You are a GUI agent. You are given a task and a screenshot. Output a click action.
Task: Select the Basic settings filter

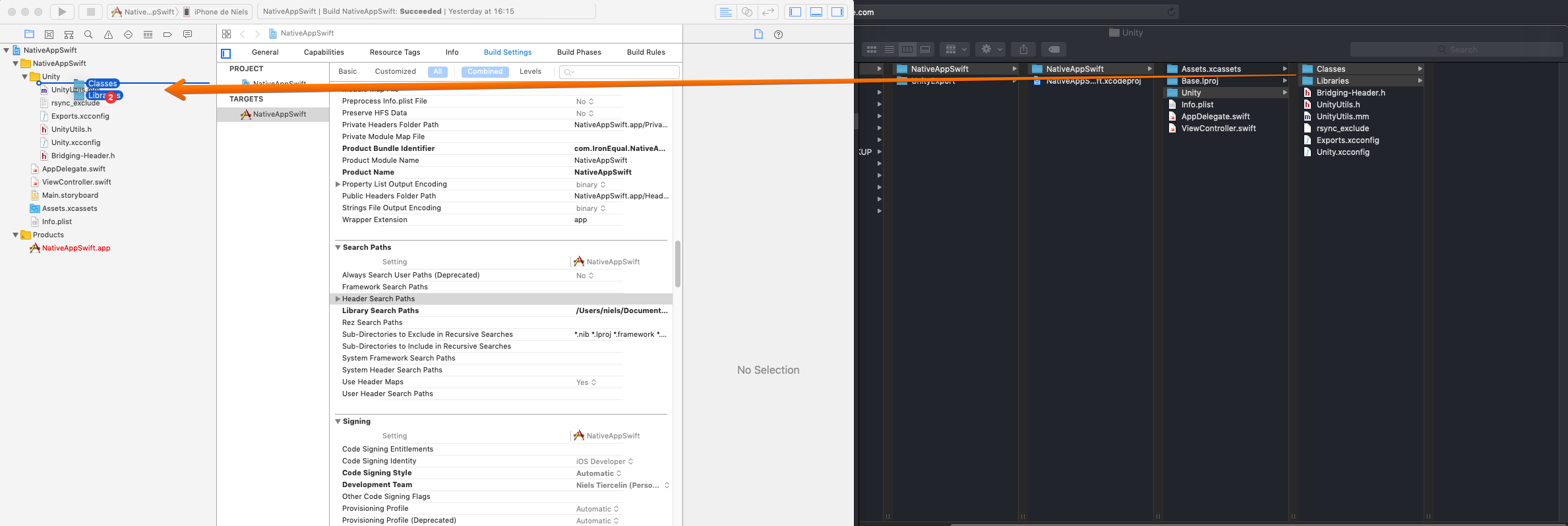pos(347,72)
